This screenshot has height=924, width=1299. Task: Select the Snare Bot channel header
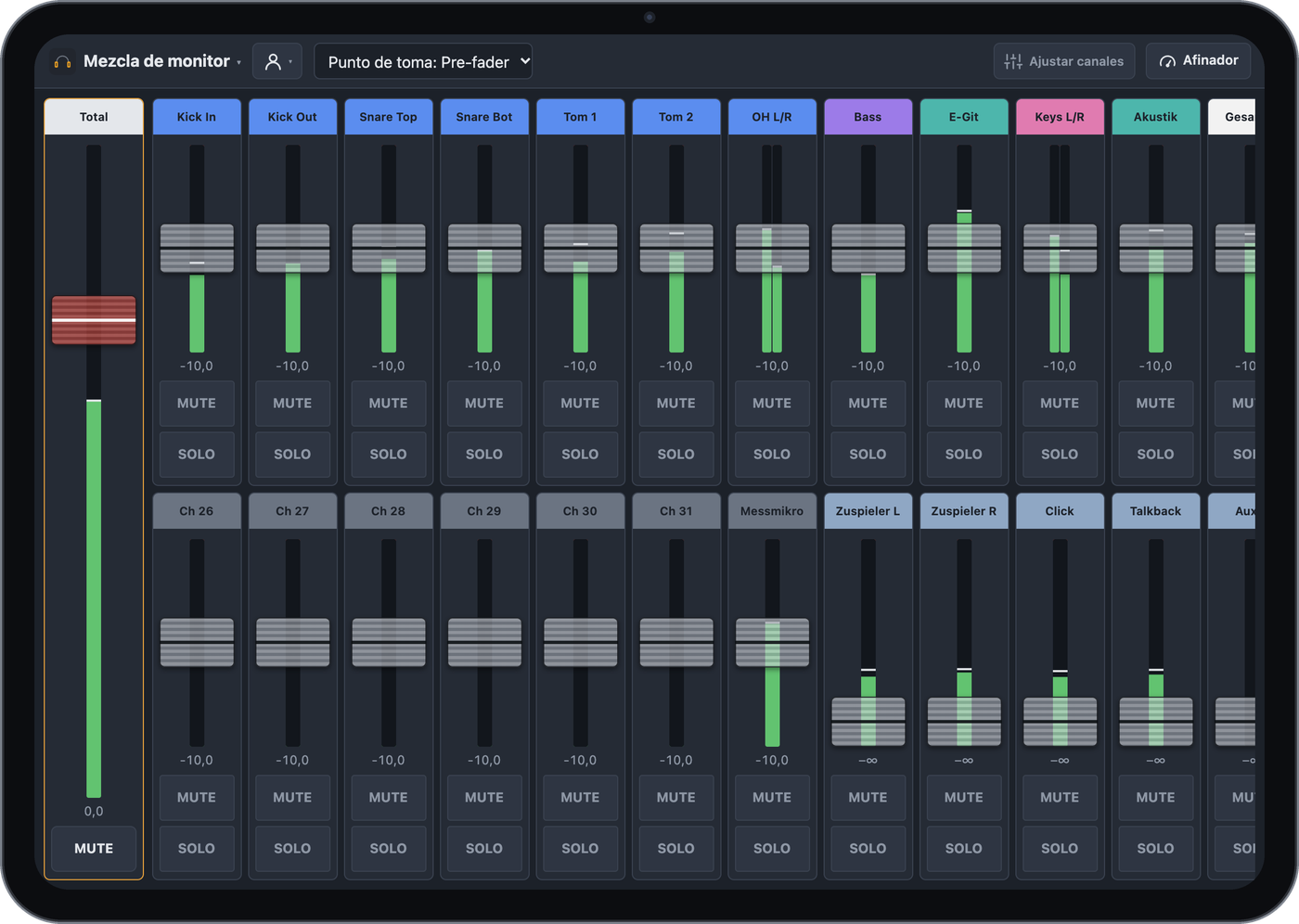pos(484,117)
